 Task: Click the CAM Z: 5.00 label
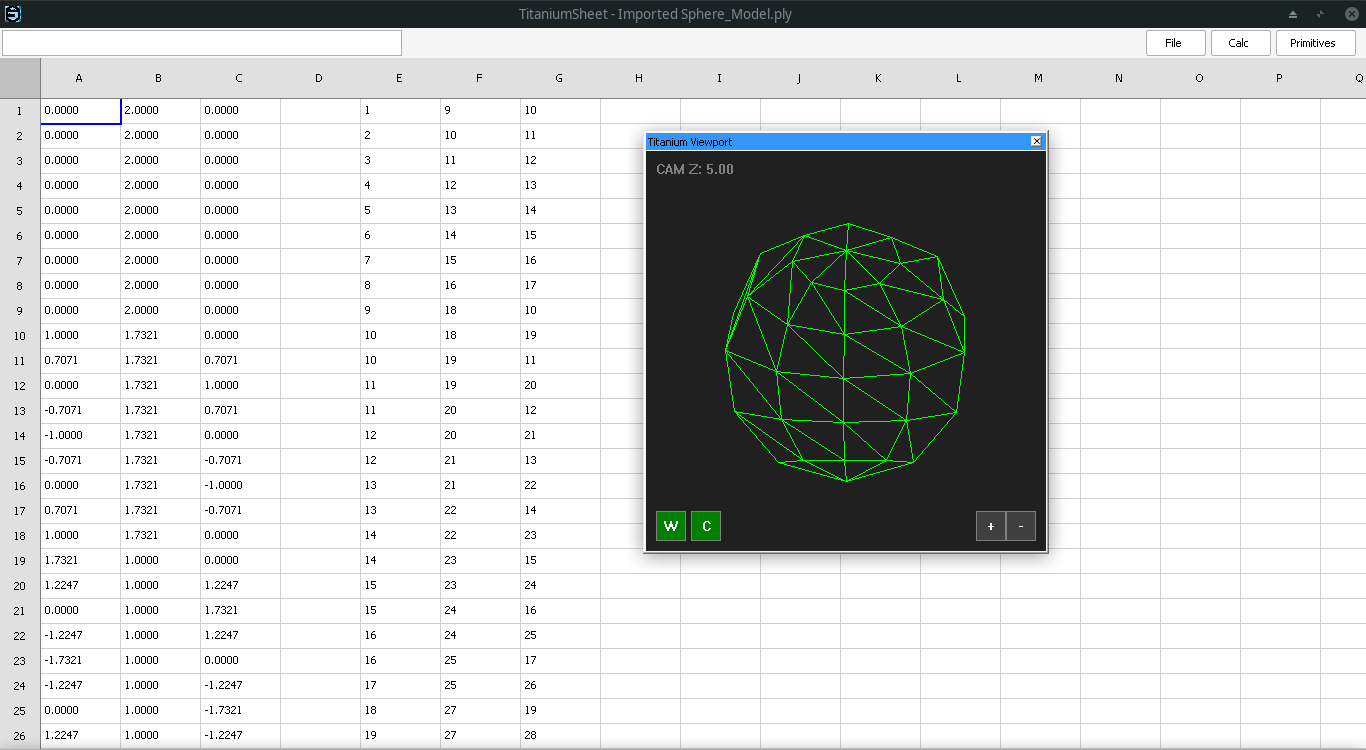[695, 169]
